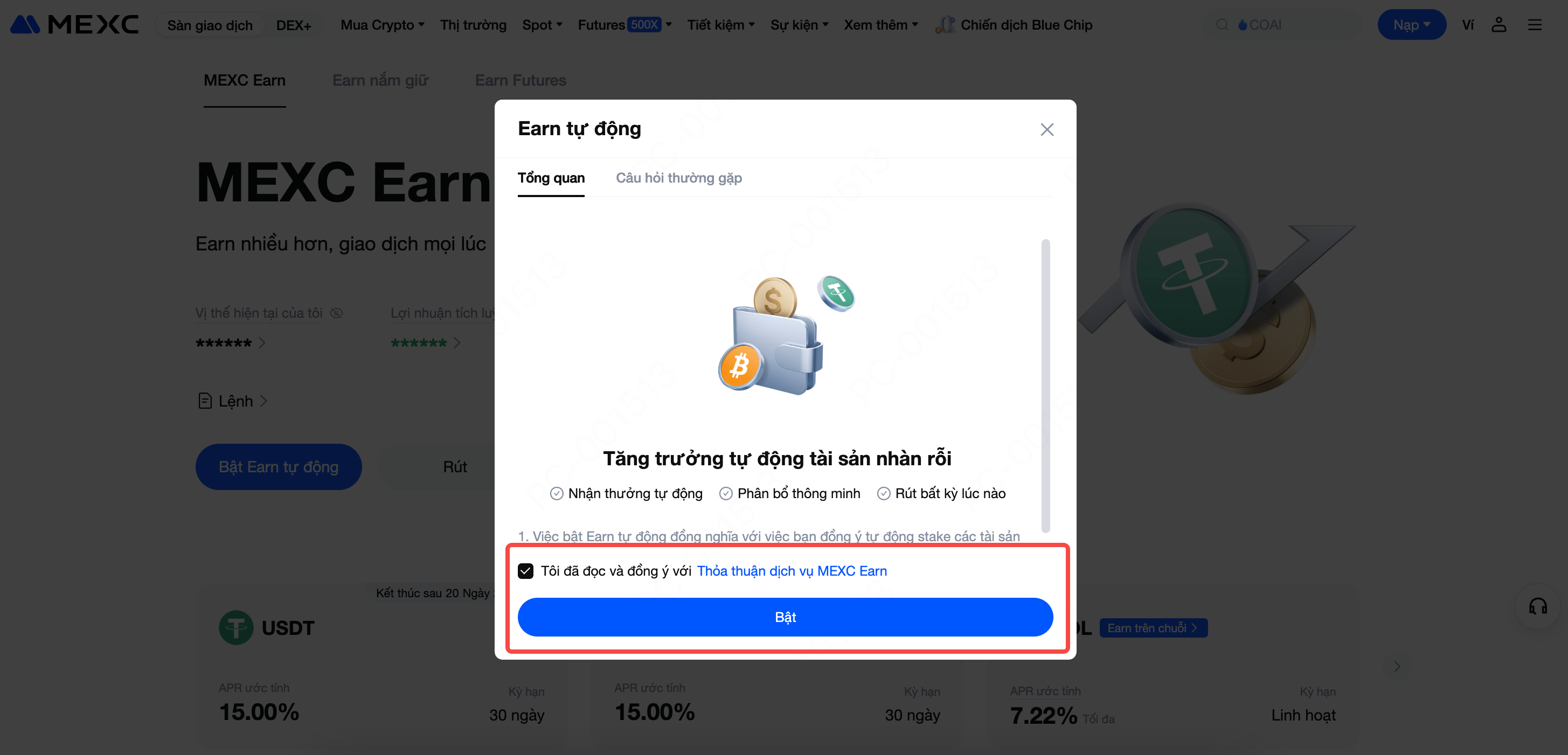1568x755 pixels.
Task: Open Thỏa thuận dịch vụ MEXC Earn link
Action: coord(792,571)
